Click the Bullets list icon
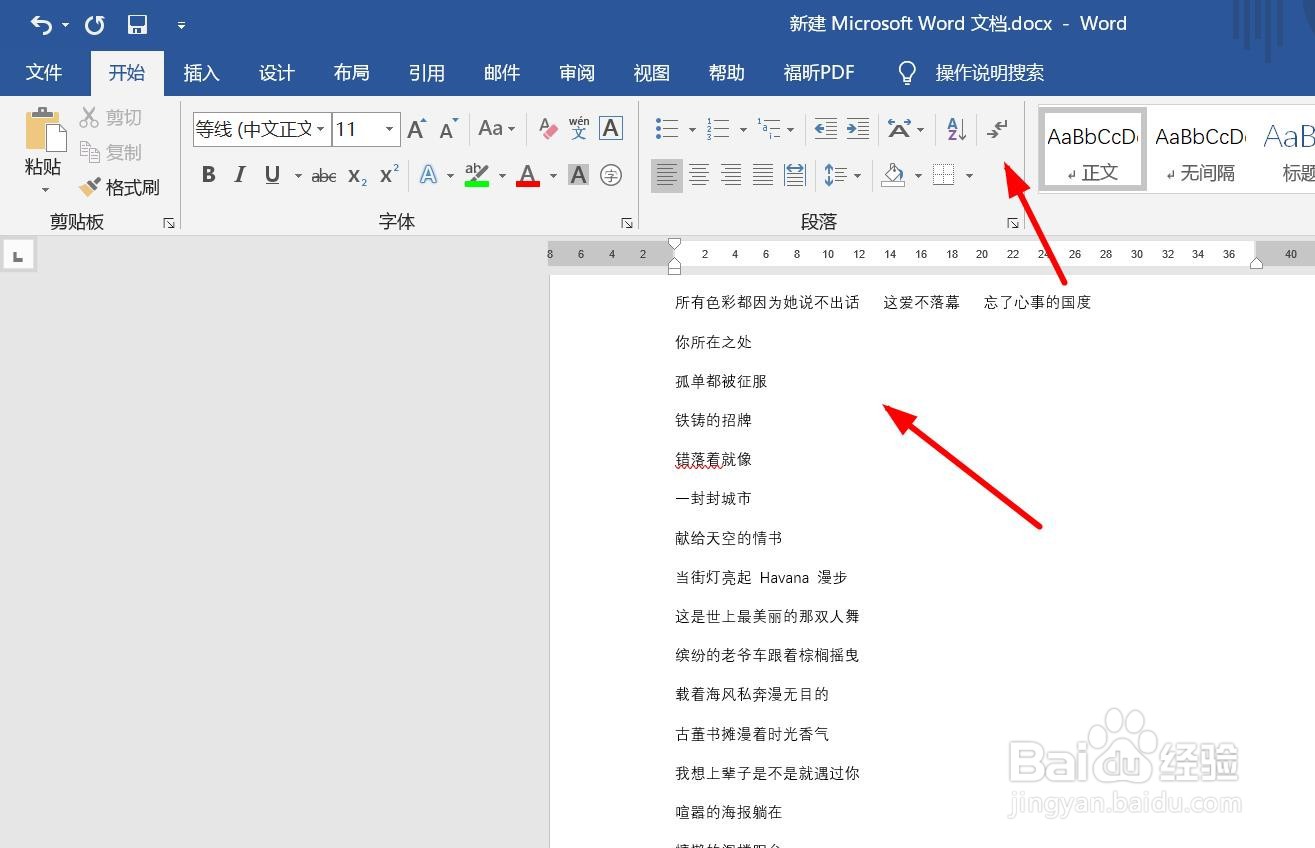The height and width of the screenshot is (848, 1315). (667, 128)
